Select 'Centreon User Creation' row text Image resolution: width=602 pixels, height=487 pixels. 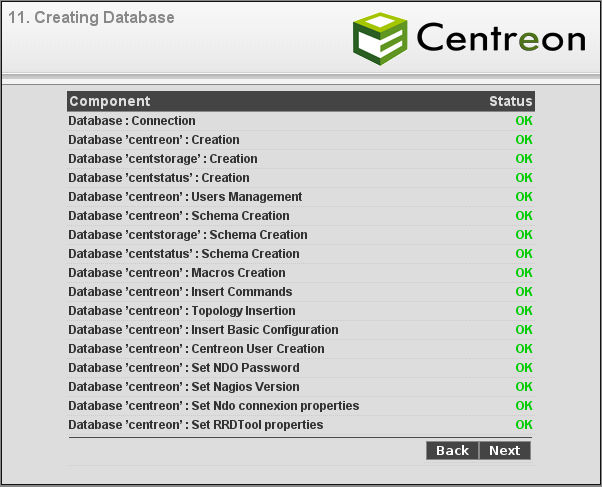[196, 349]
